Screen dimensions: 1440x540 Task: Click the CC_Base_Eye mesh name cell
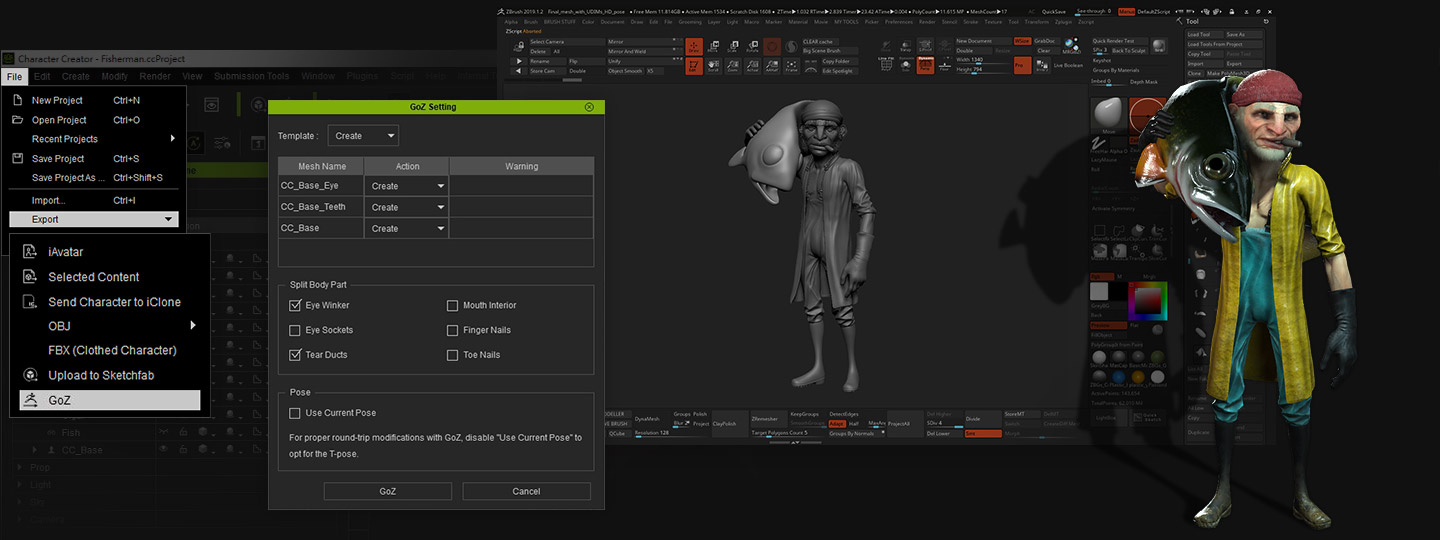(321, 186)
